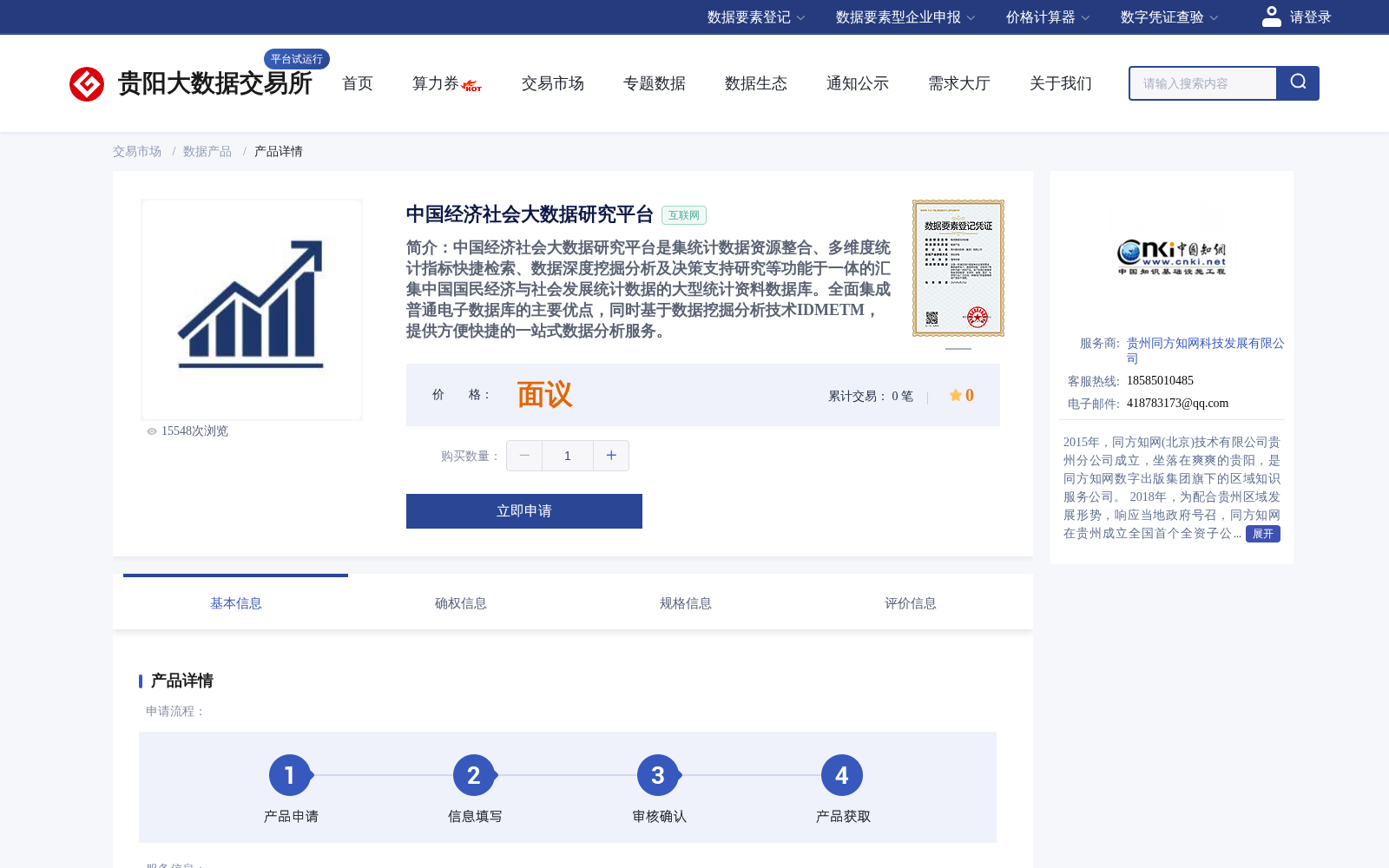
Task: Expand the 数据要素型企业申报 dropdown
Action: point(905,17)
